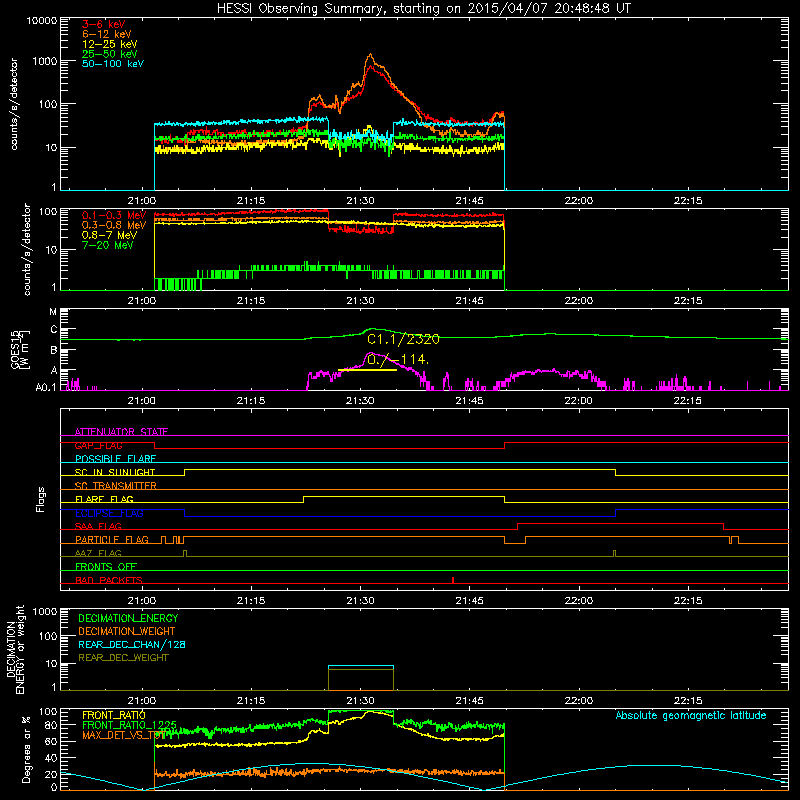800x800 pixels.
Task: Select the FLARE_FLAG label
Action: click(x=104, y=499)
